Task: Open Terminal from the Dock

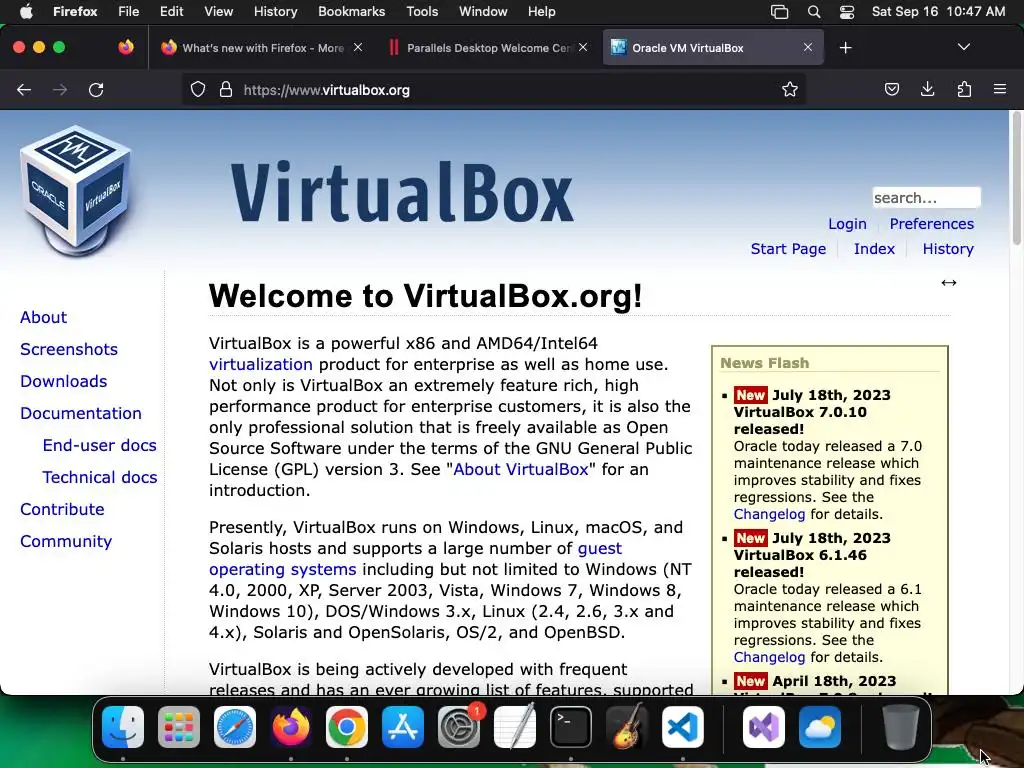Action: pyautogui.click(x=571, y=727)
